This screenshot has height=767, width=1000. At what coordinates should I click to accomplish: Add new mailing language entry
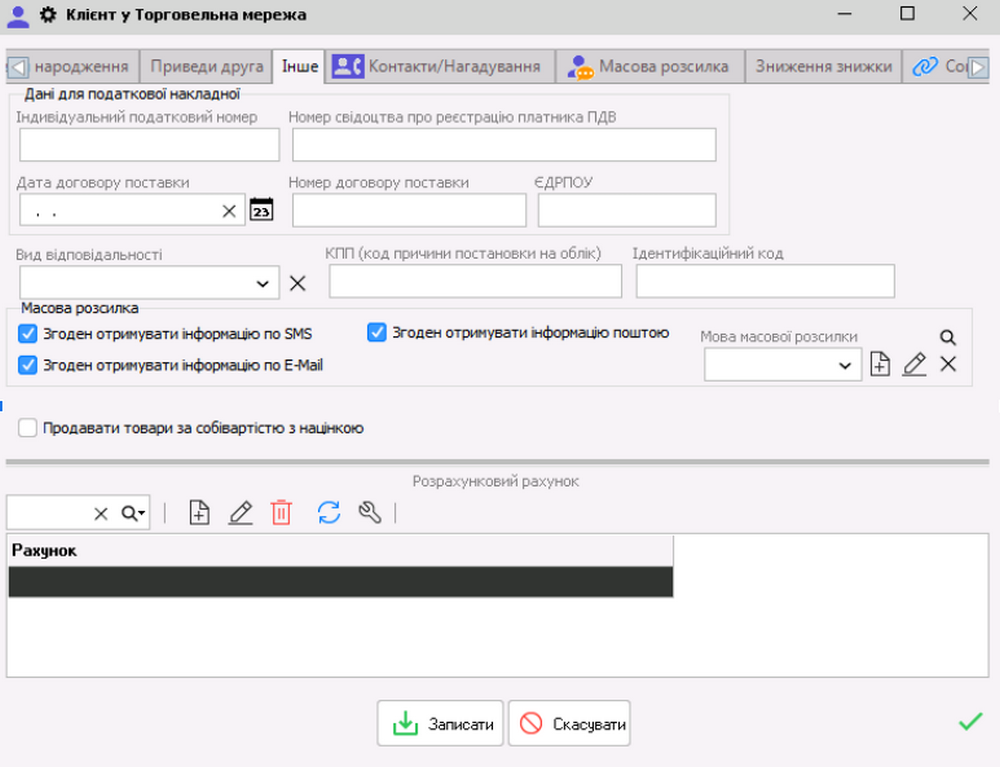[x=880, y=365]
